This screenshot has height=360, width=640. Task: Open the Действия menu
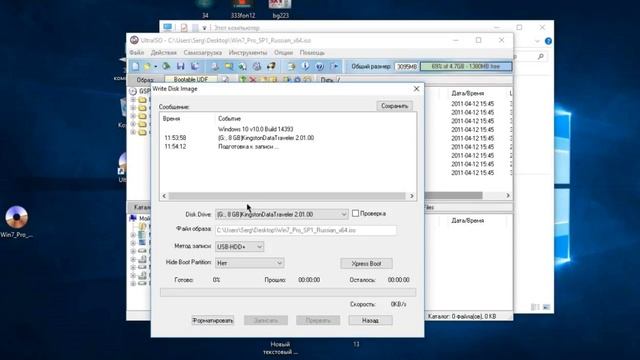click(x=164, y=53)
